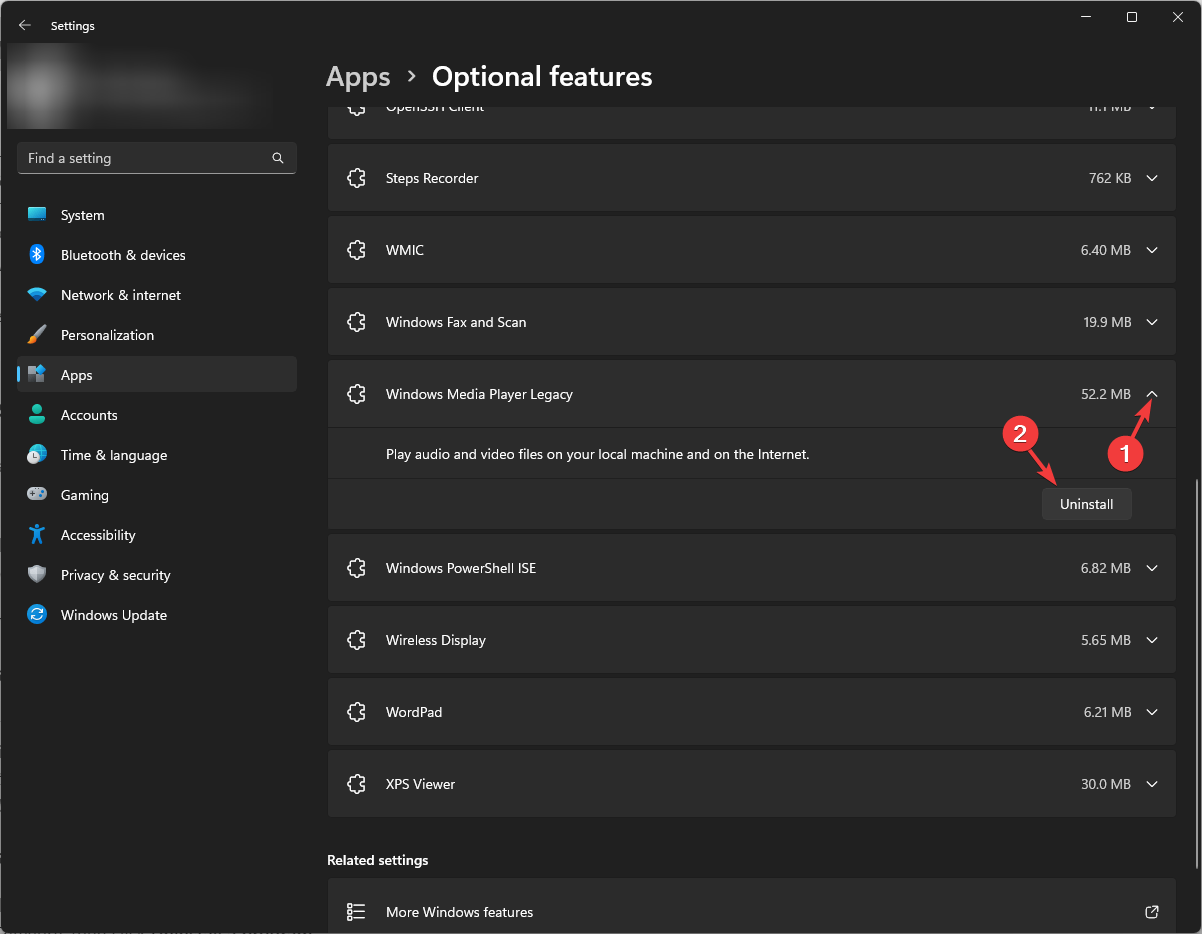Click the search magnifier icon in Find a setting

click(278, 158)
